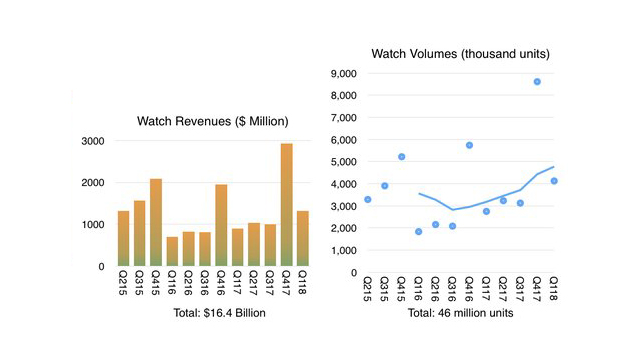Screen dimensions: 640x360
Task: Select the Q416 volume data point
Action: tap(469, 145)
